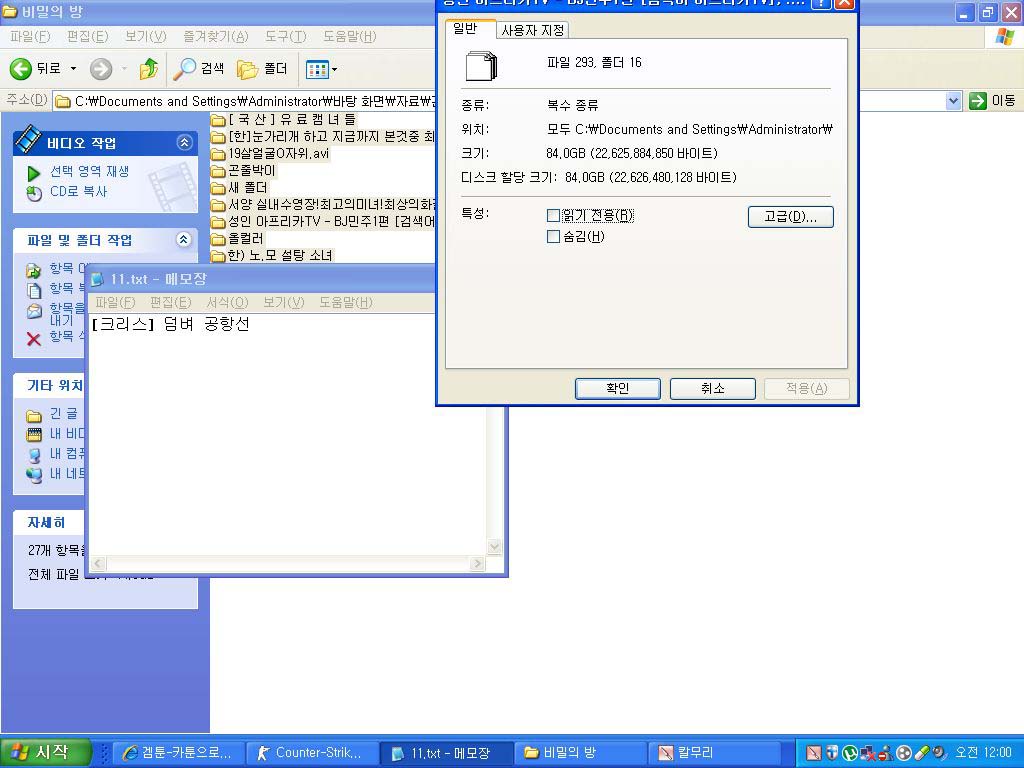This screenshot has height=768, width=1024.
Task: Open the Notepad '서식' menu
Action: (226, 302)
